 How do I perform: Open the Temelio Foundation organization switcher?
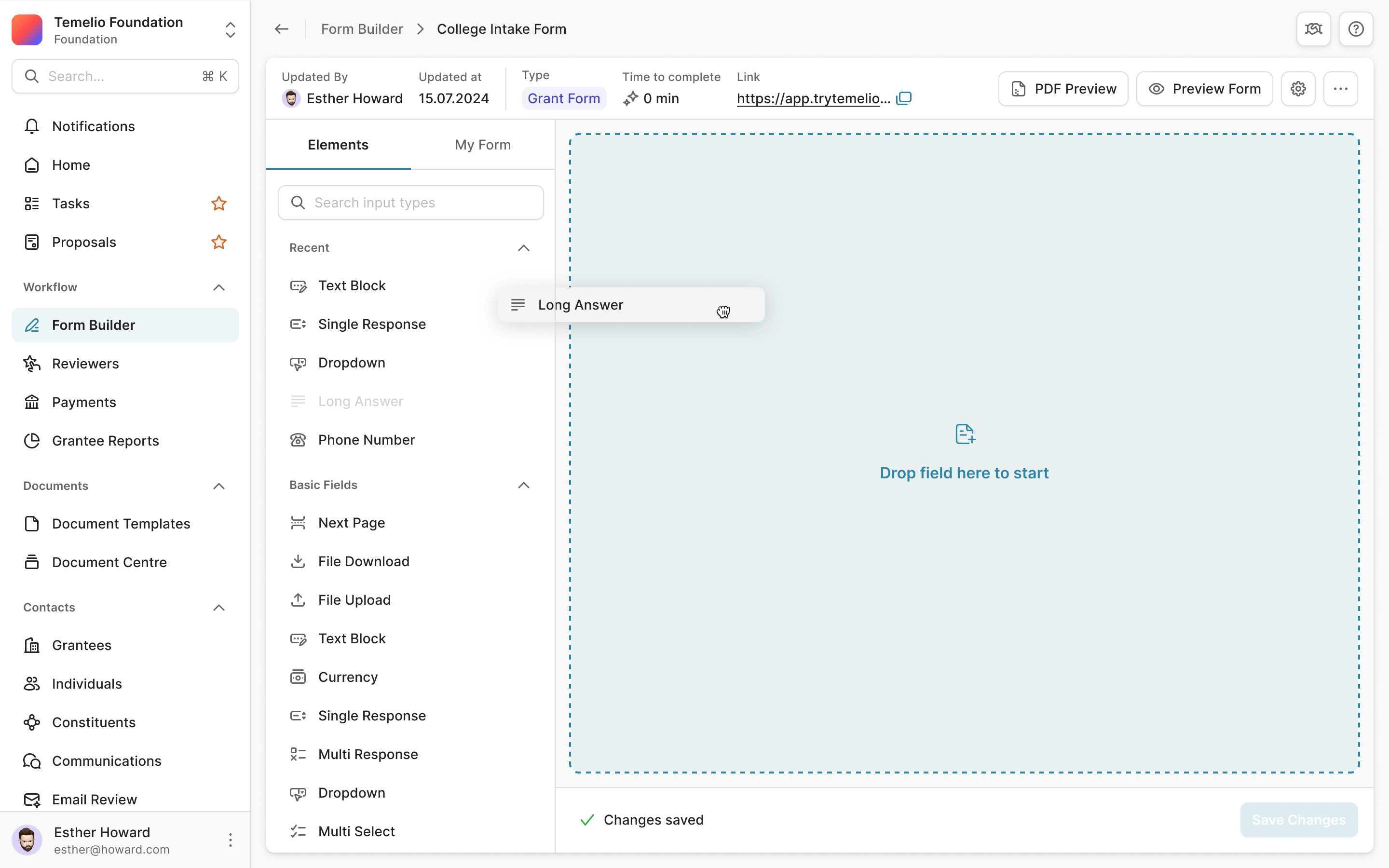(230, 30)
